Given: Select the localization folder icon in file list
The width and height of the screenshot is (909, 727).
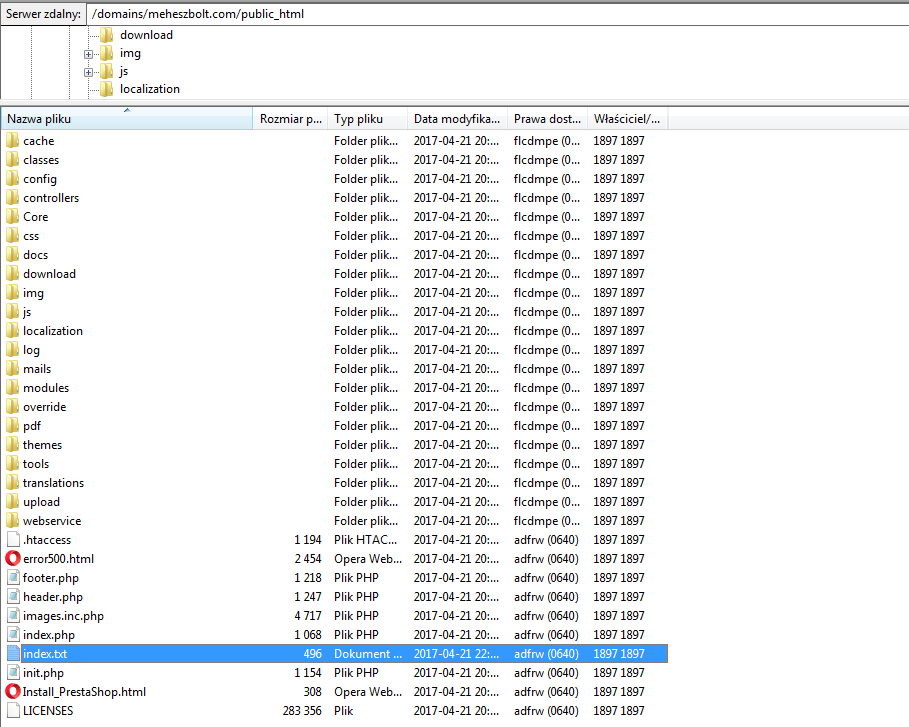Looking at the screenshot, I should click(x=13, y=330).
